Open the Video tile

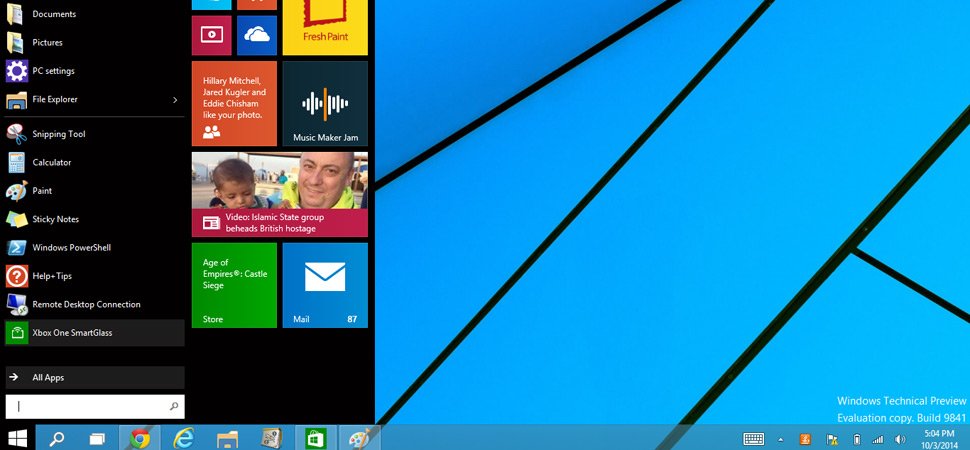click(212, 35)
